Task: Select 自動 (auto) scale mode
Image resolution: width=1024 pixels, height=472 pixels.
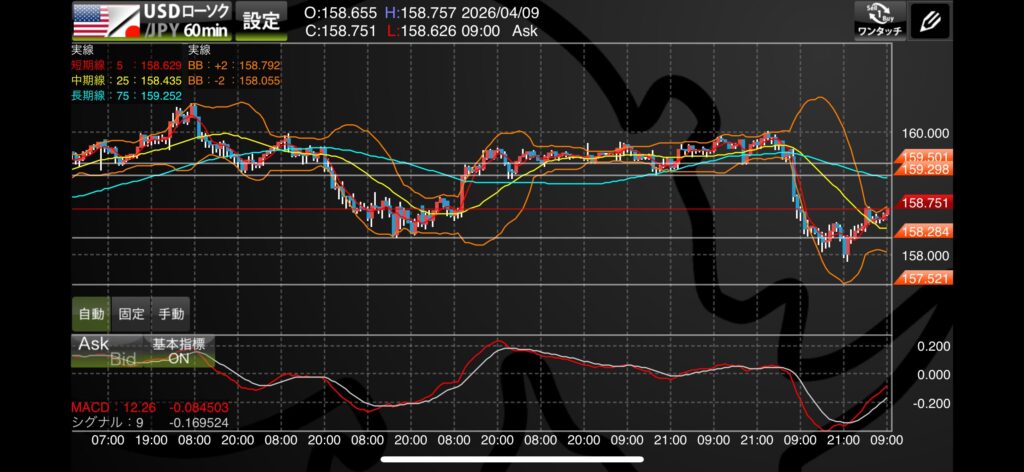Action: 90,313
